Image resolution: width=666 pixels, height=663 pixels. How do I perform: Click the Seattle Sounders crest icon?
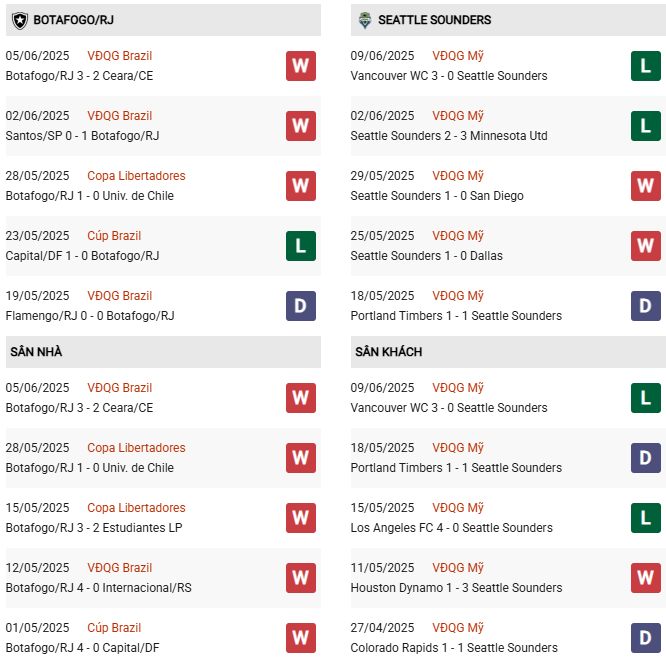click(364, 20)
